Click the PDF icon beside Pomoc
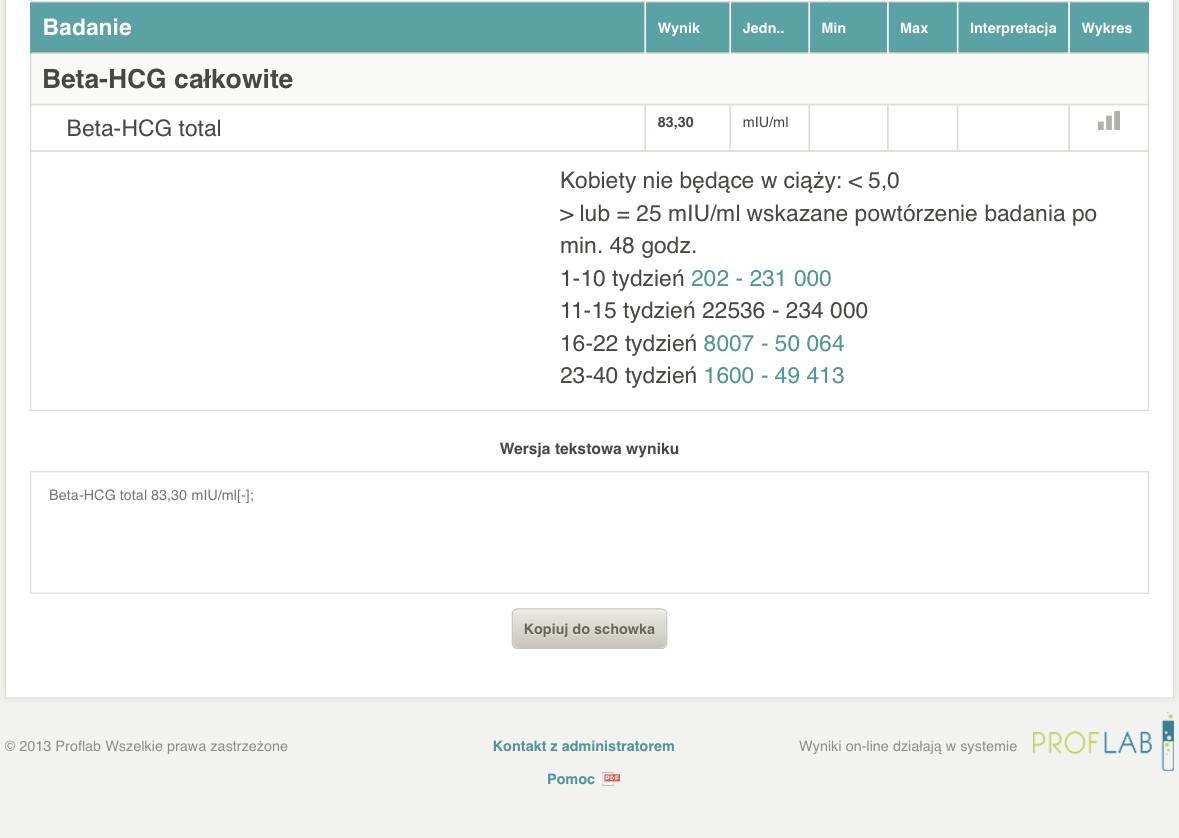Viewport: 1179px width, 838px height. point(611,779)
